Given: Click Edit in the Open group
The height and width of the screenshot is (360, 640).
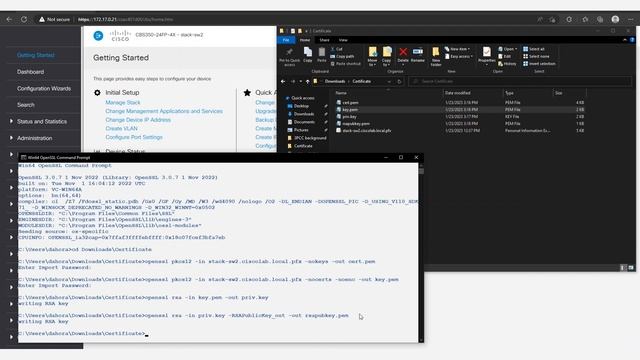Looking at the screenshot, I should (x=505, y=56).
